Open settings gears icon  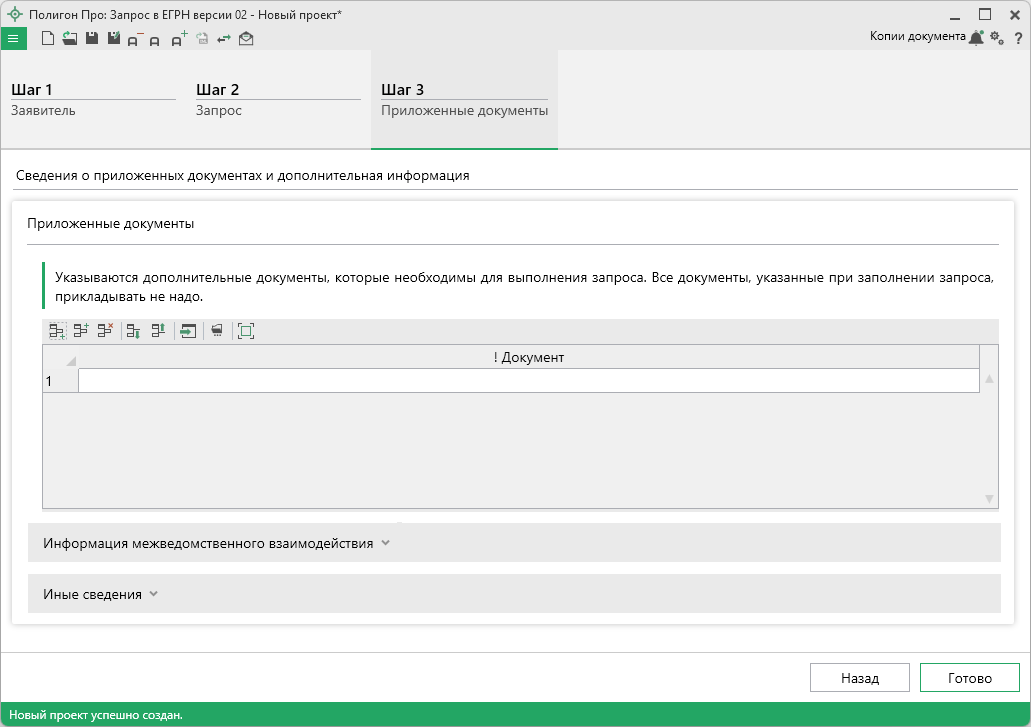click(996, 38)
